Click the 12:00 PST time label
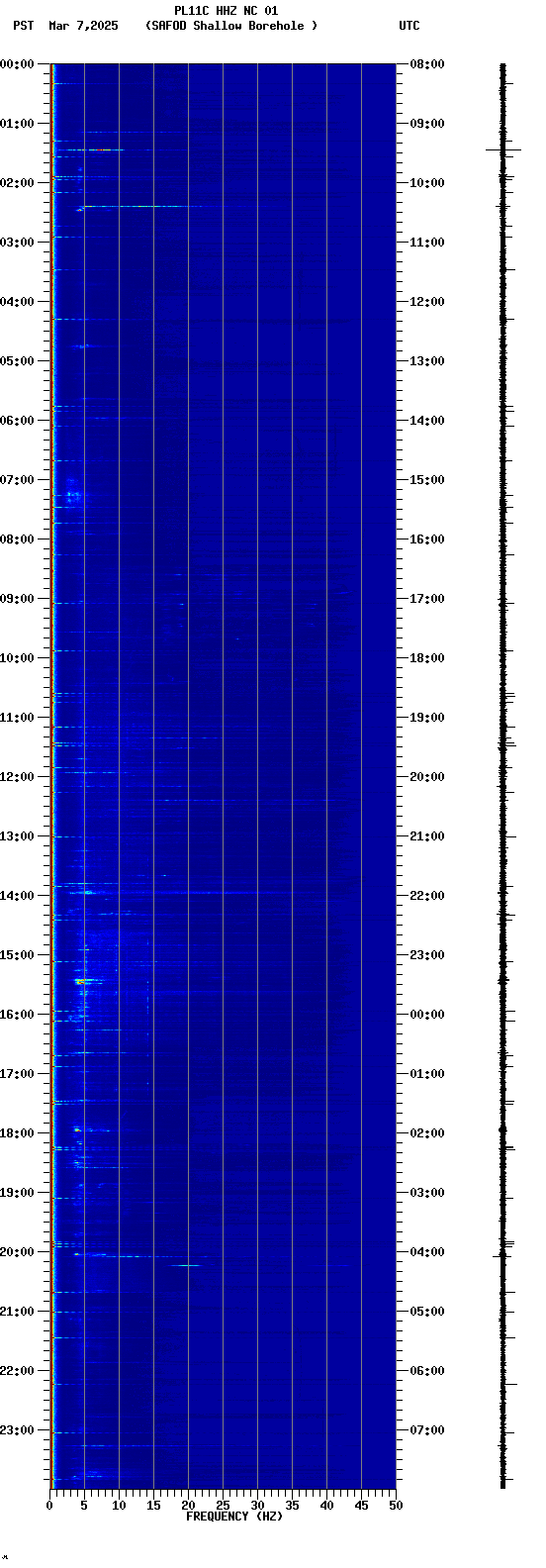This screenshot has width=546, height=1568. 18,777
